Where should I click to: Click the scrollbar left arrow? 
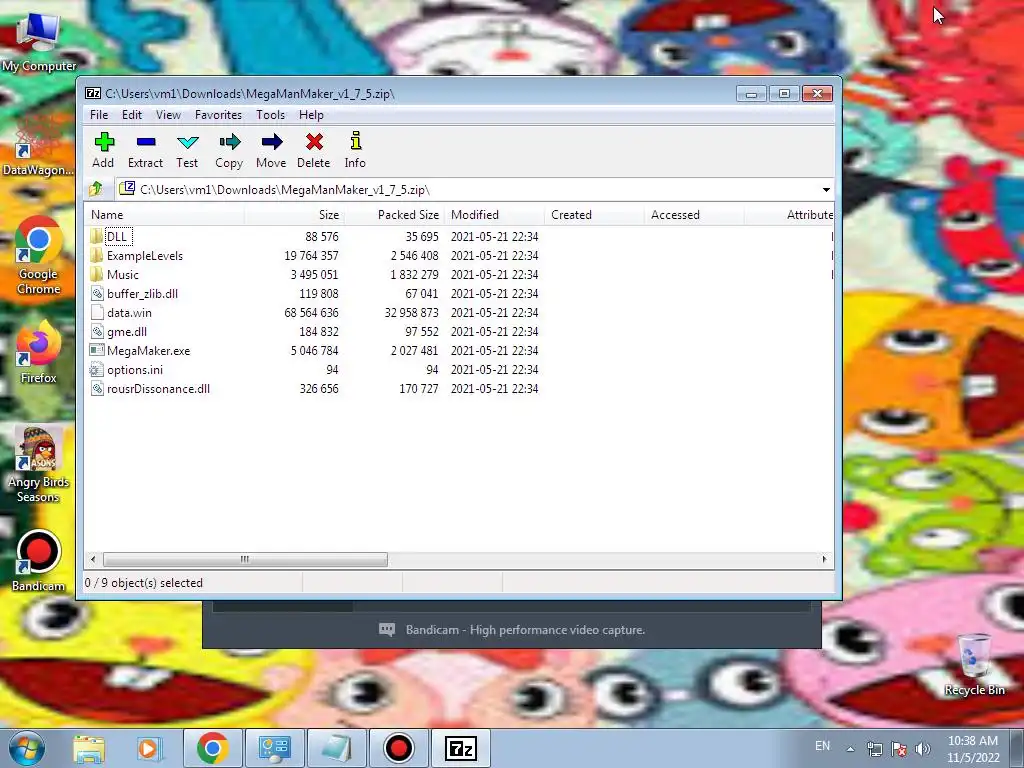[x=93, y=560]
